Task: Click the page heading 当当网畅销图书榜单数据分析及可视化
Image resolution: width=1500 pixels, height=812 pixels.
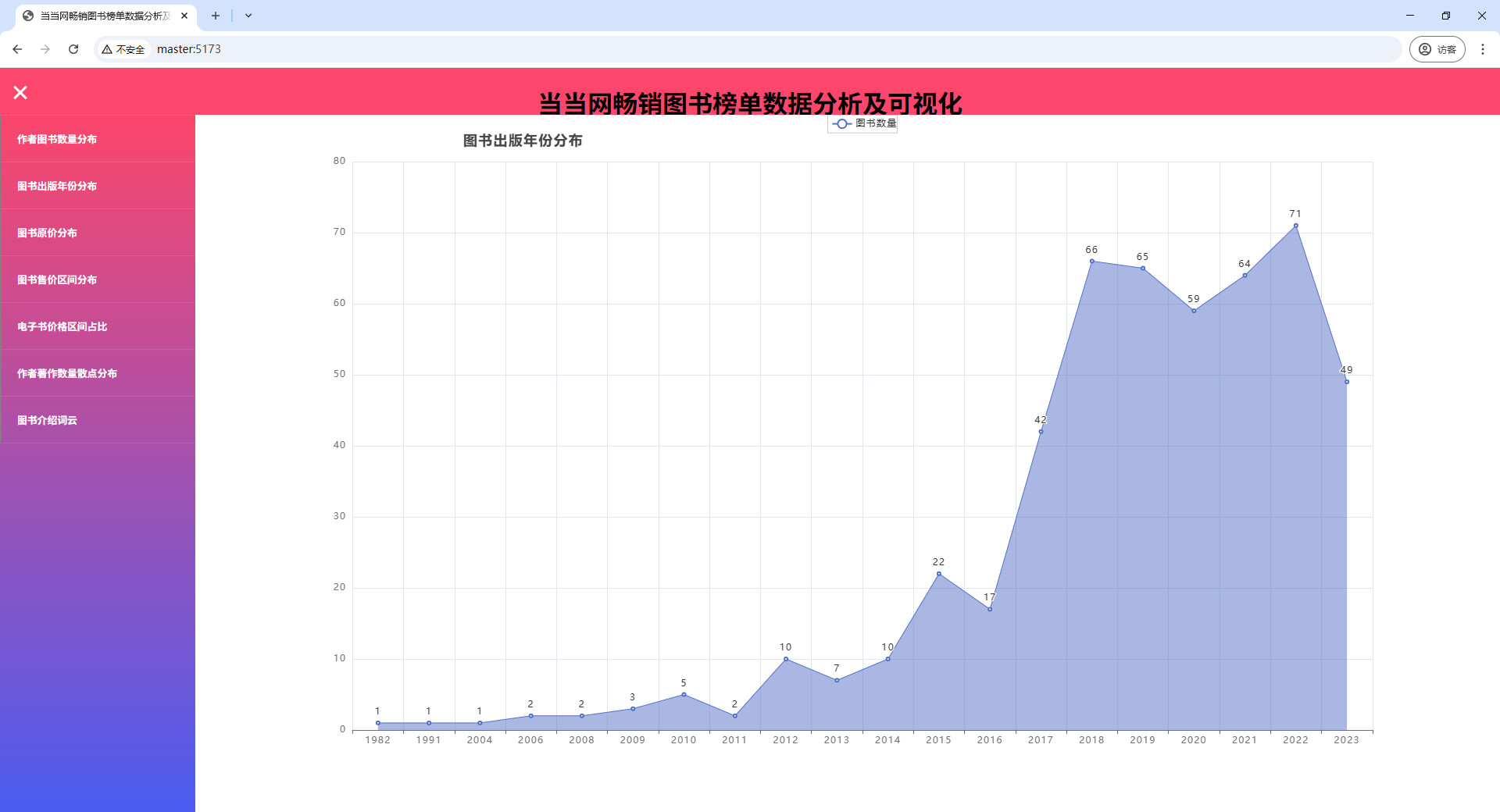Action: coord(750,103)
